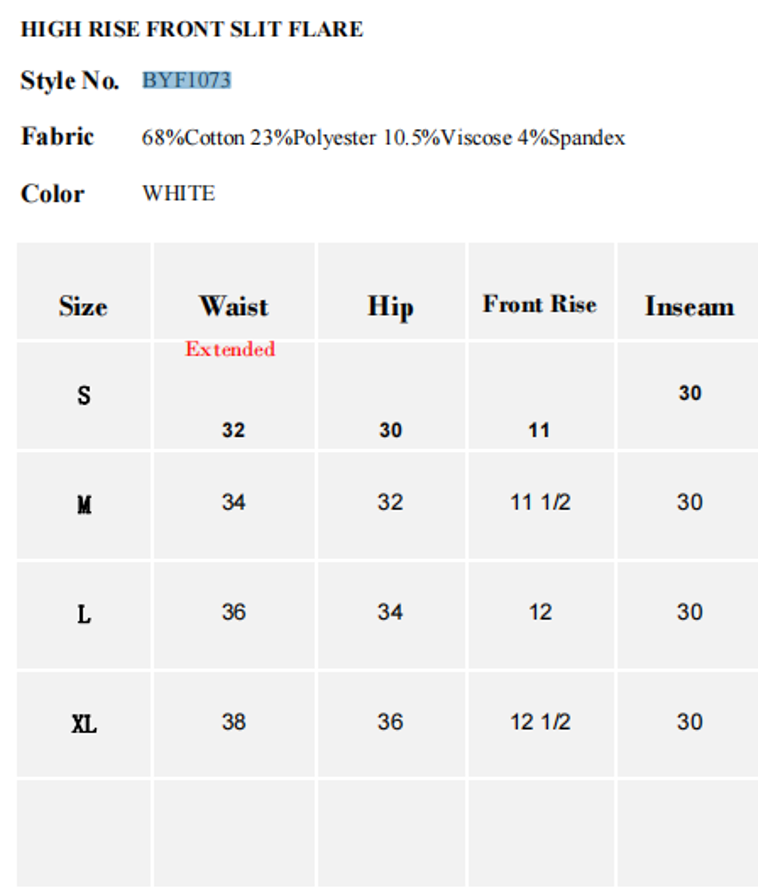The height and width of the screenshot is (890, 758).
Task: Click the red Extended text
Action: [230, 349]
